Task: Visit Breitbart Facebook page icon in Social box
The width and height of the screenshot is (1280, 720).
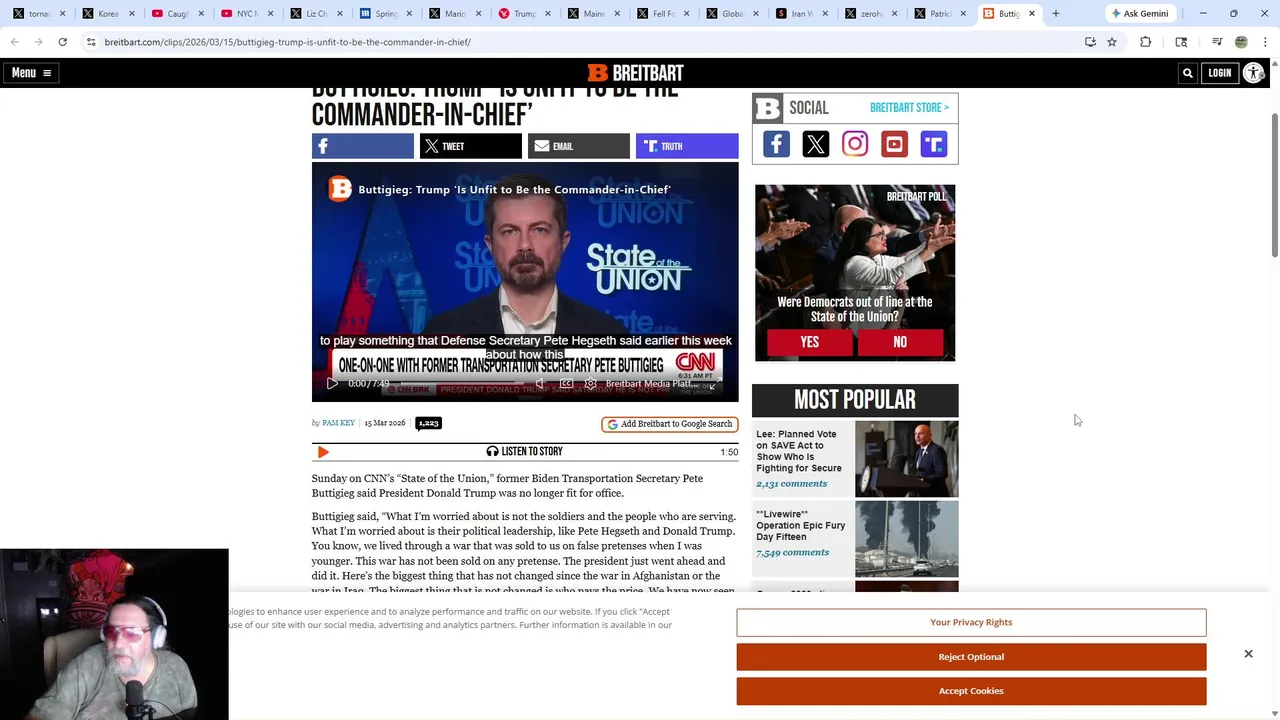Action: [776, 144]
